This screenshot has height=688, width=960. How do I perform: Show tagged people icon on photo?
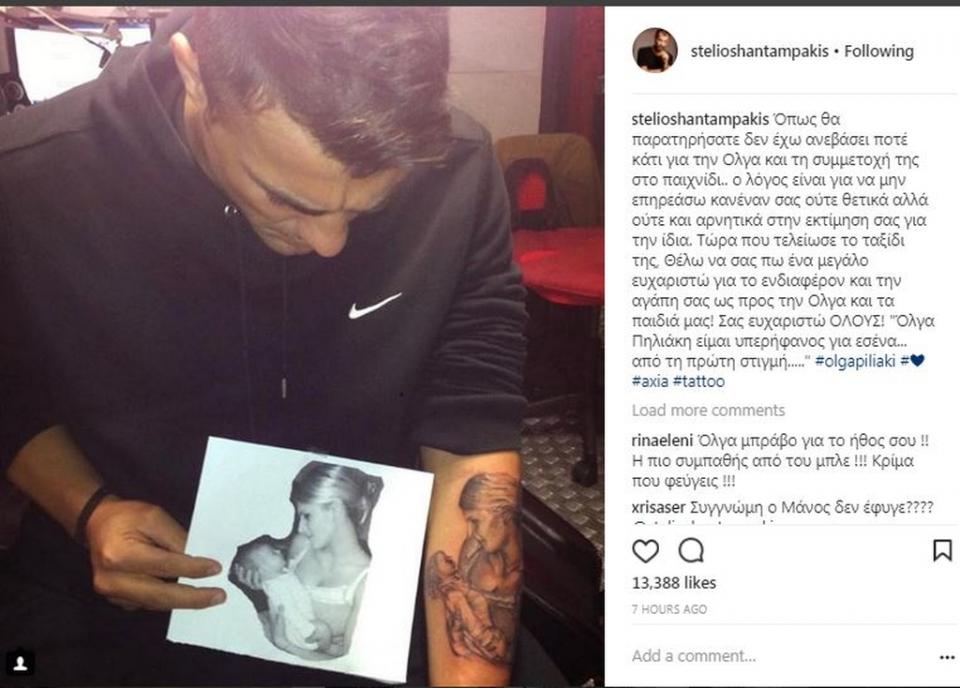pyautogui.click(x=20, y=664)
